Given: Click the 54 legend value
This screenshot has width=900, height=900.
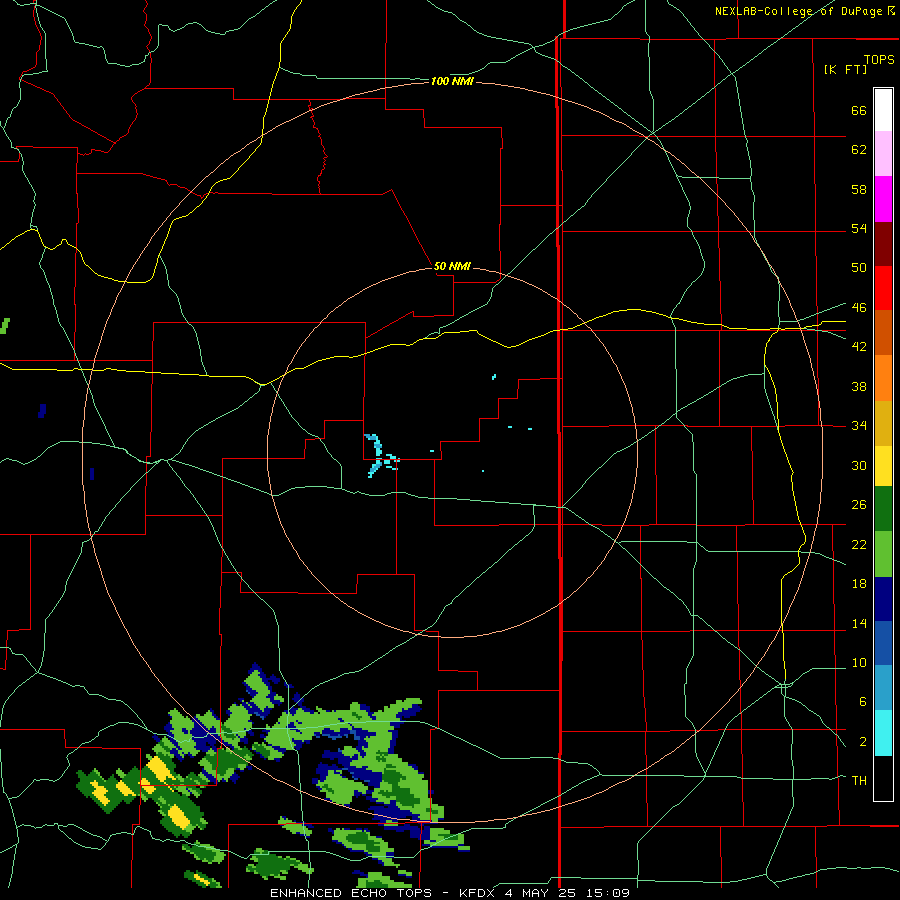Looking at the screenshot, I should 859,228.
